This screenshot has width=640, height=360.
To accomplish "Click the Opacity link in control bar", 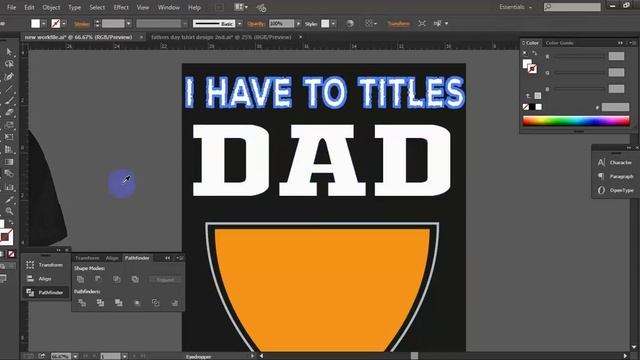I will [256, 24].
